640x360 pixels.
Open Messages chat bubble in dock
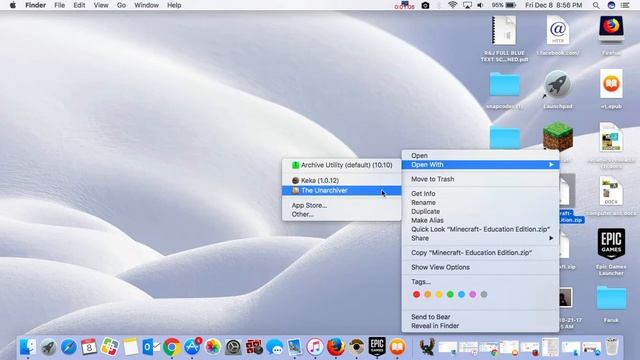(x=274, y=347)
